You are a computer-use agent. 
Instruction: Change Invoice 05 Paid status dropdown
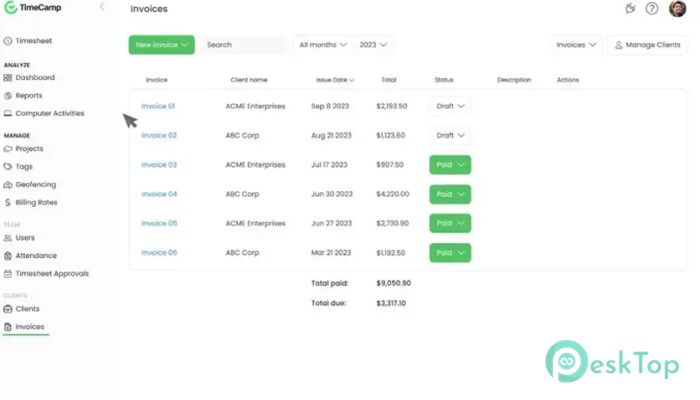tap(450, 223)
